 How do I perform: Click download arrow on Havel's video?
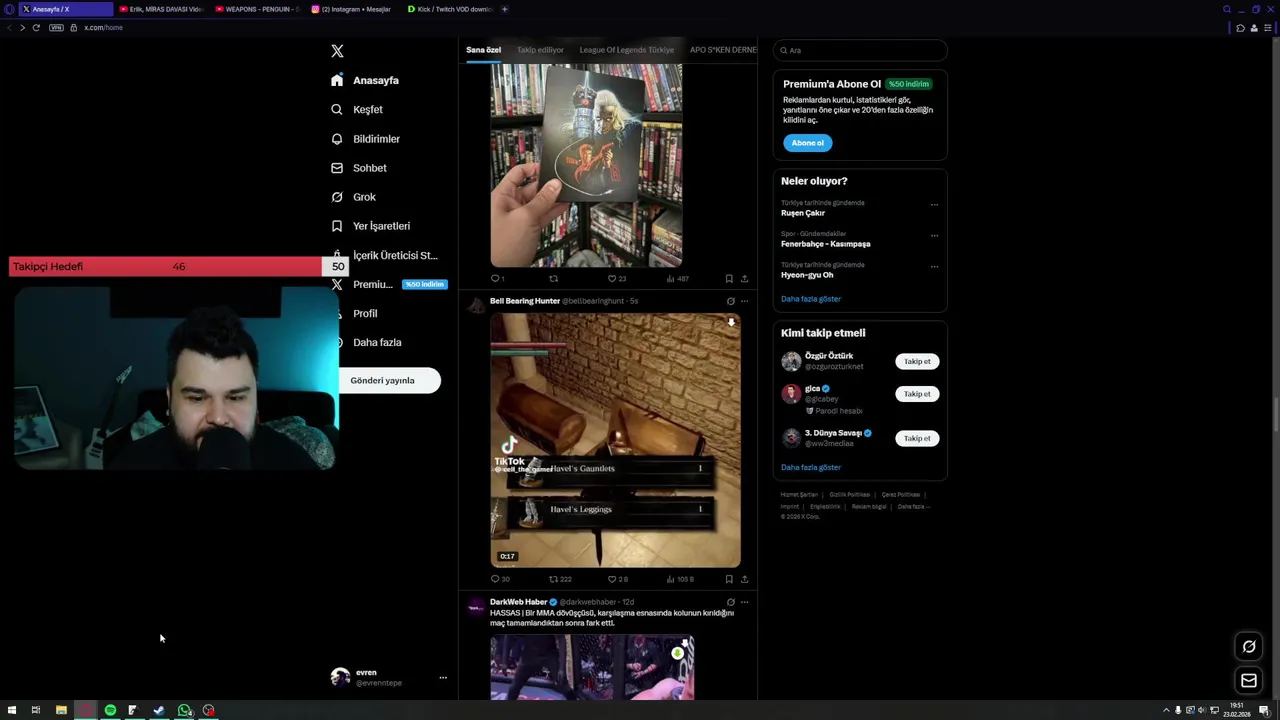(731, 323)
